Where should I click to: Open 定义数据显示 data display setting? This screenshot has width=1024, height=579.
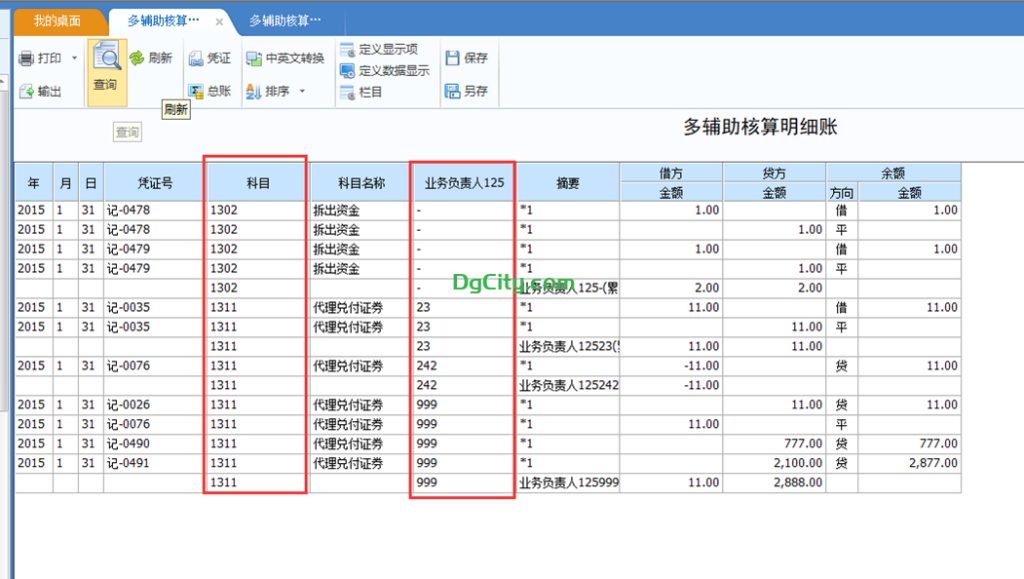(x=347, y=70)
